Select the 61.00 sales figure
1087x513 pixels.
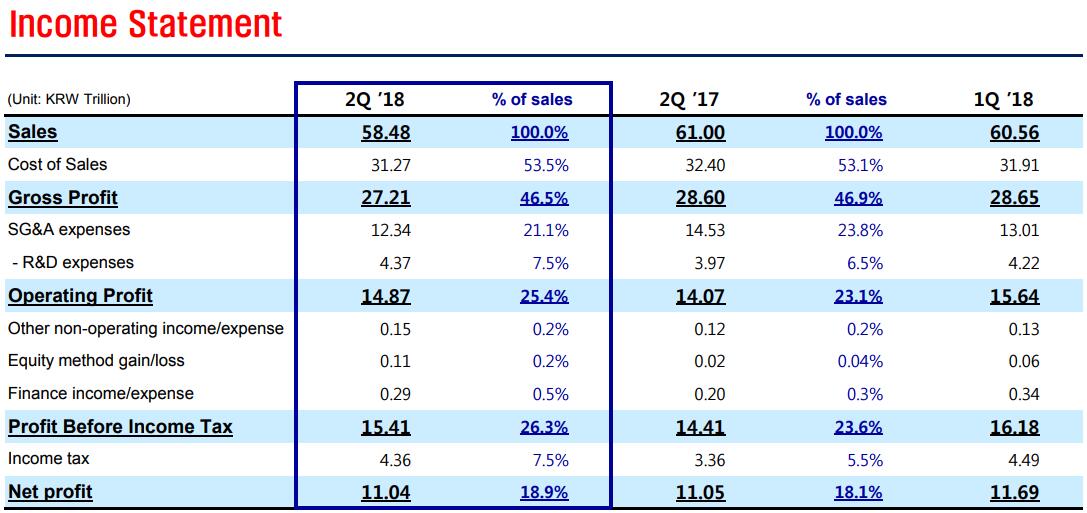pos(700,133)
